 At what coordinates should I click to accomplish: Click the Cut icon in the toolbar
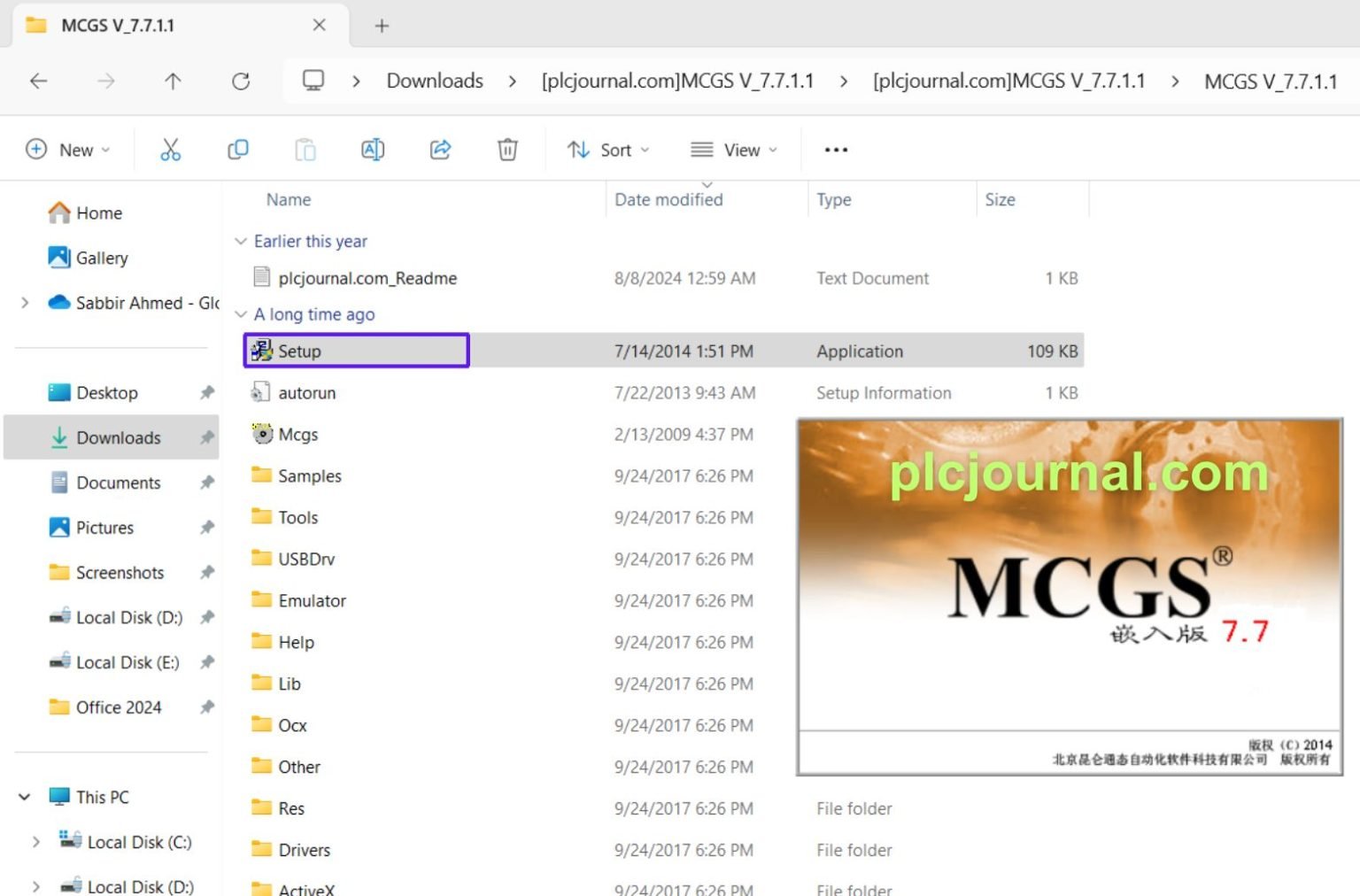click(x=170, y=149)
